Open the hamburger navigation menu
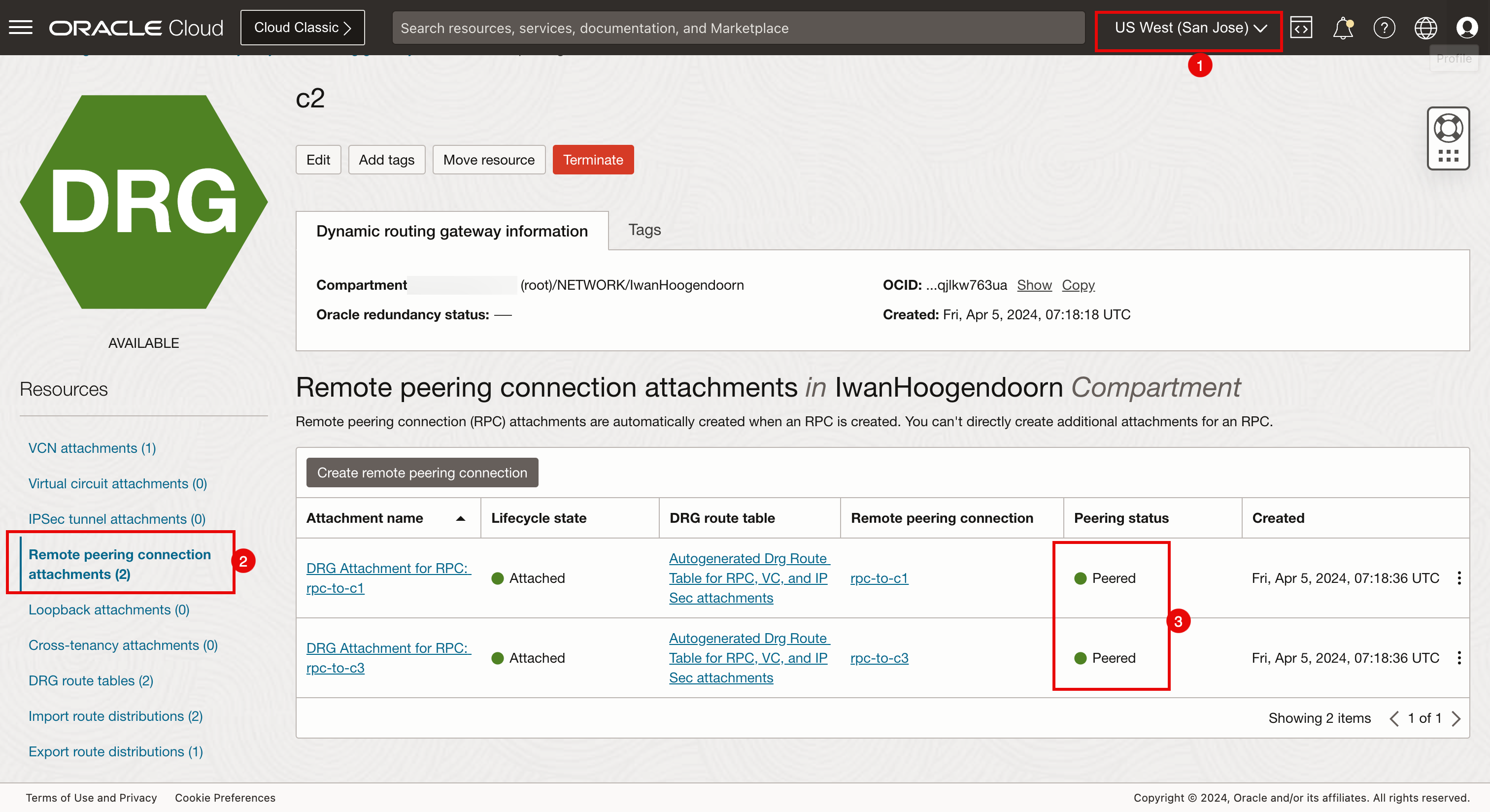The height and width of the screenshot is (812, 1490). coord(21,27)
